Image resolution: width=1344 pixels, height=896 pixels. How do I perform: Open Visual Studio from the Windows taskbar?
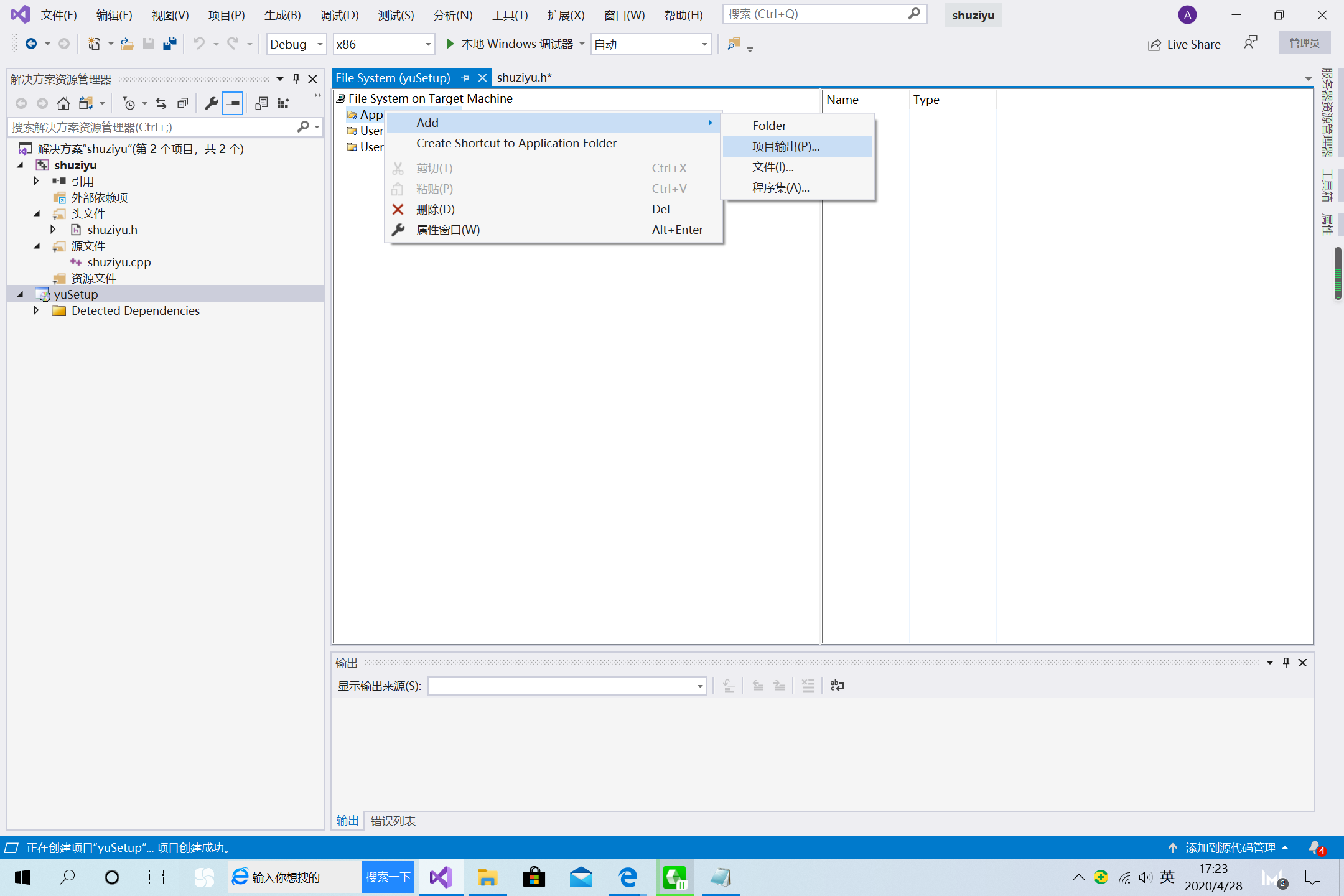441,877
